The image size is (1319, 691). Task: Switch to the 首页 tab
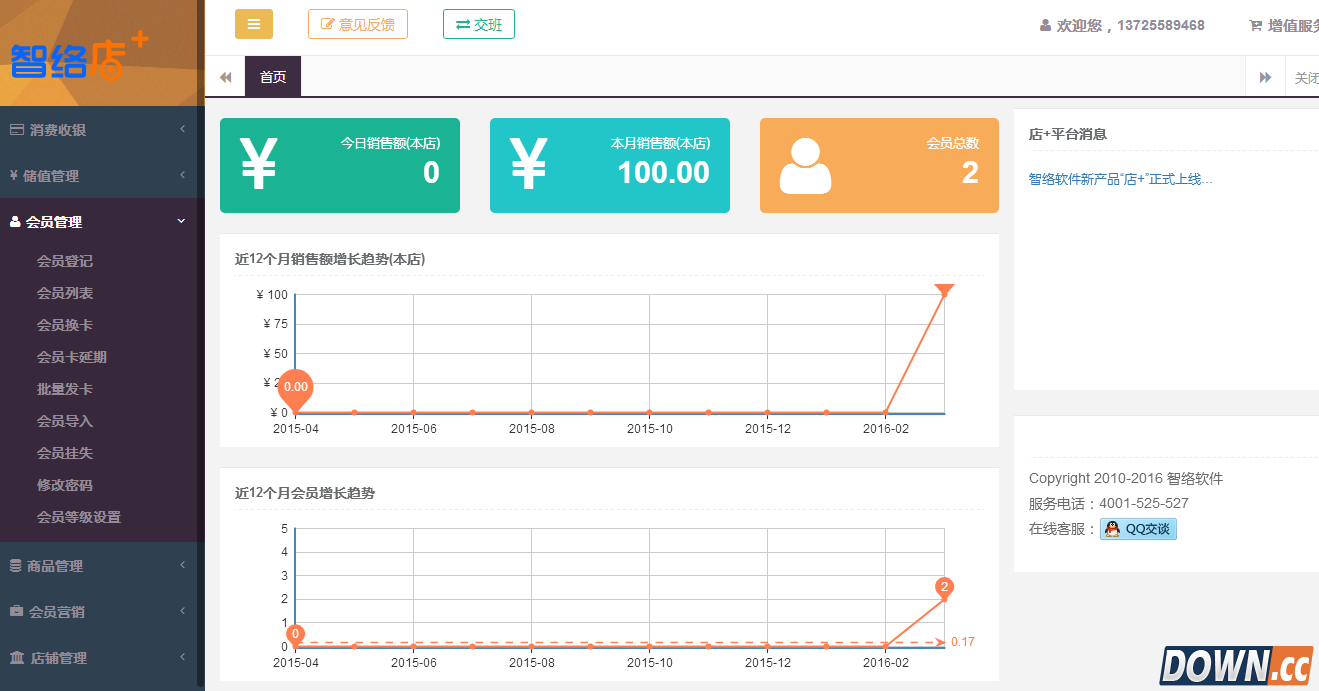tap(272, 76)
